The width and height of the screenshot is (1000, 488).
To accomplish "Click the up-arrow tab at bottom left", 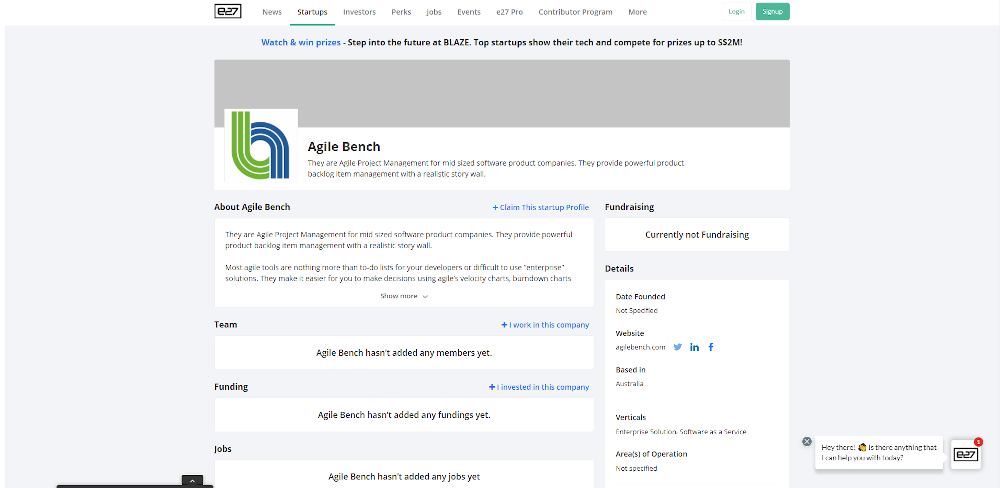I will (193, 481).
